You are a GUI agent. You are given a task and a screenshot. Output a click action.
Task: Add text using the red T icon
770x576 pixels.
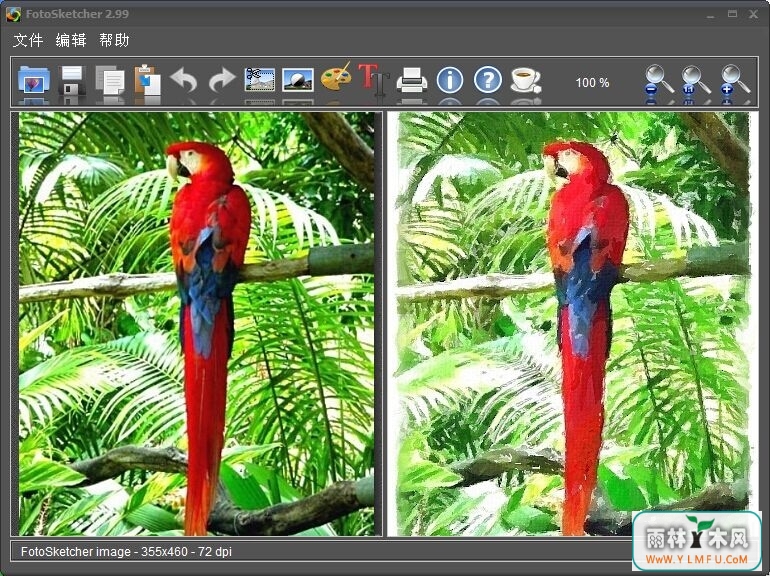[374, 79]
